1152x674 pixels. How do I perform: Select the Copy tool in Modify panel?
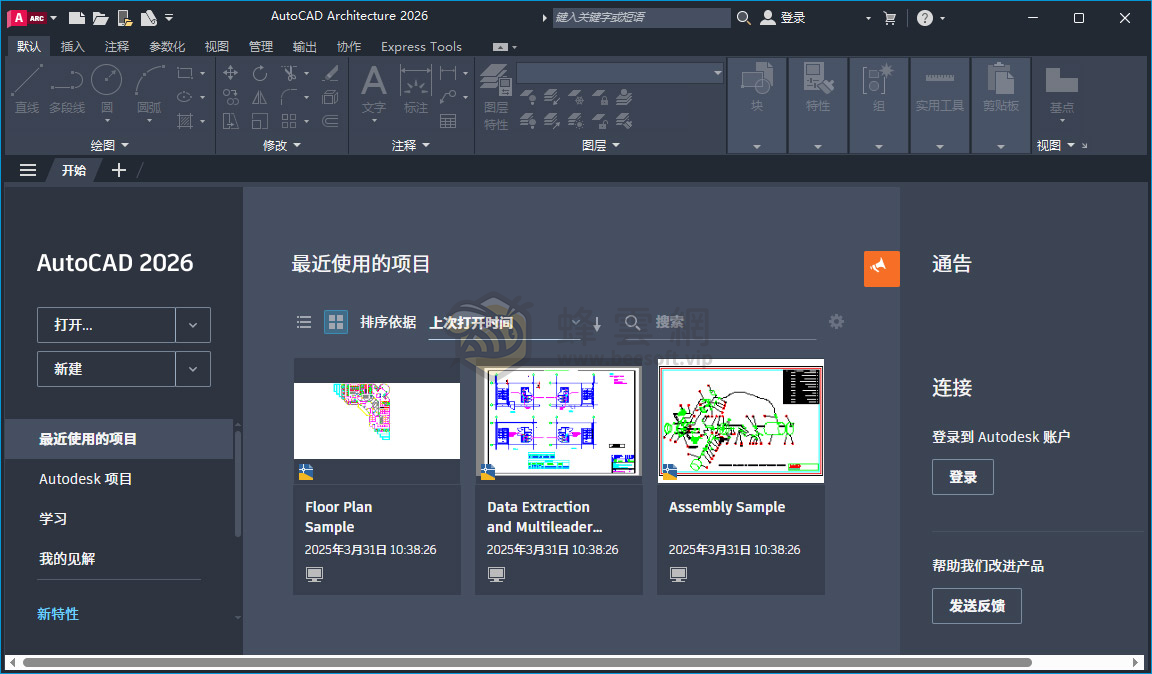coord(231,97)
